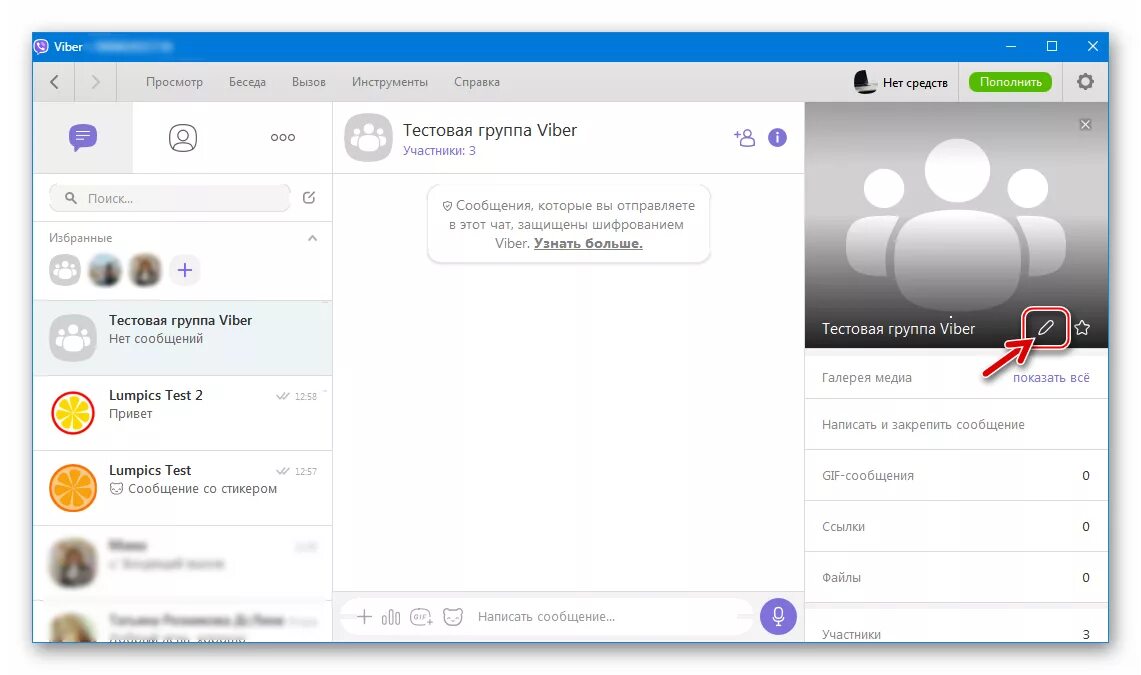Edit group name with the pencil icon
The height and width of the screenshot is (675, 1141).
(1046, 328)
